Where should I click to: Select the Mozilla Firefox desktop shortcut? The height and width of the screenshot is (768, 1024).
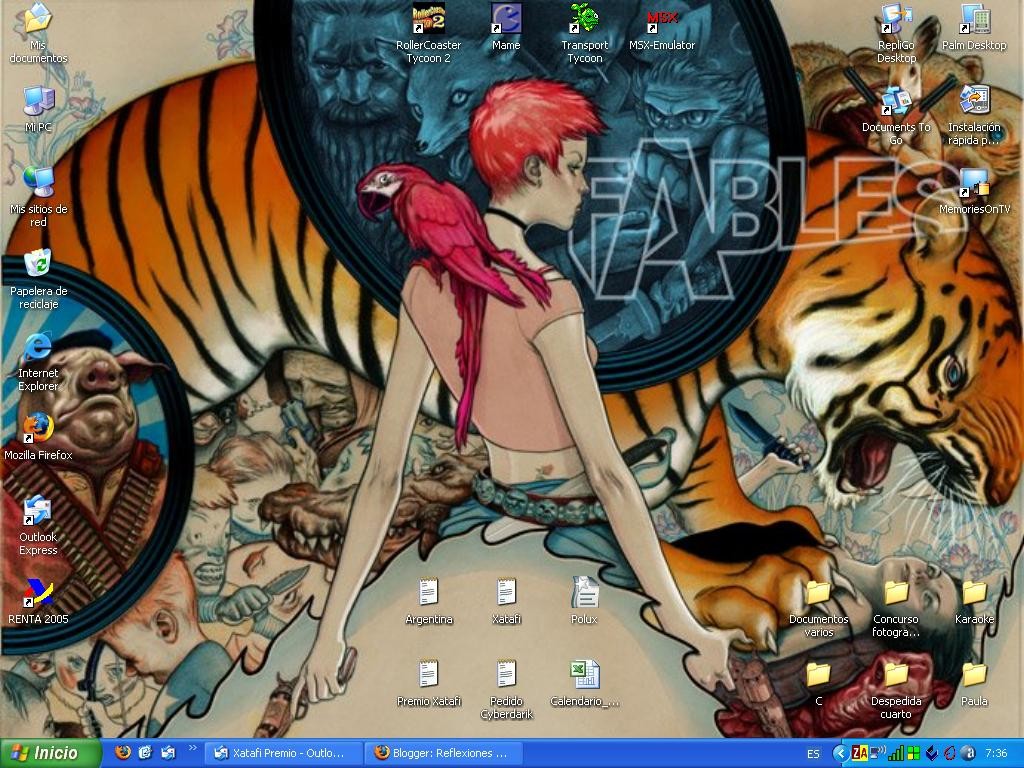tap(38, 436)
